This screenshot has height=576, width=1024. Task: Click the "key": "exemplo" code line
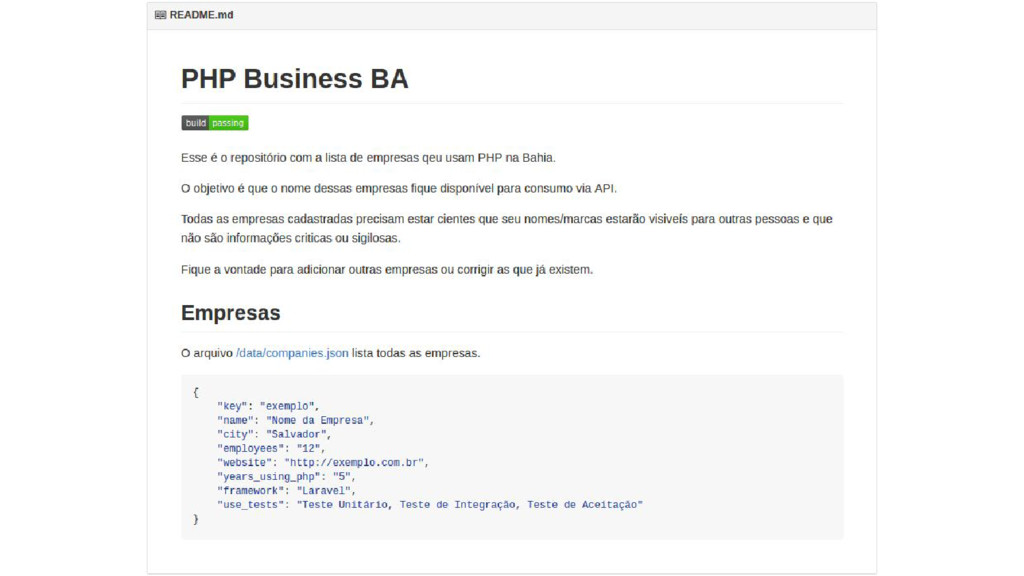point(268,406)
